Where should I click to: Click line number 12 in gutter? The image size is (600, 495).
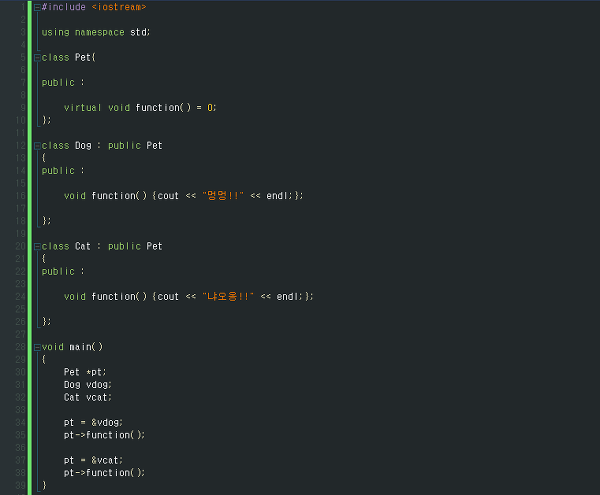coord(20,145)
